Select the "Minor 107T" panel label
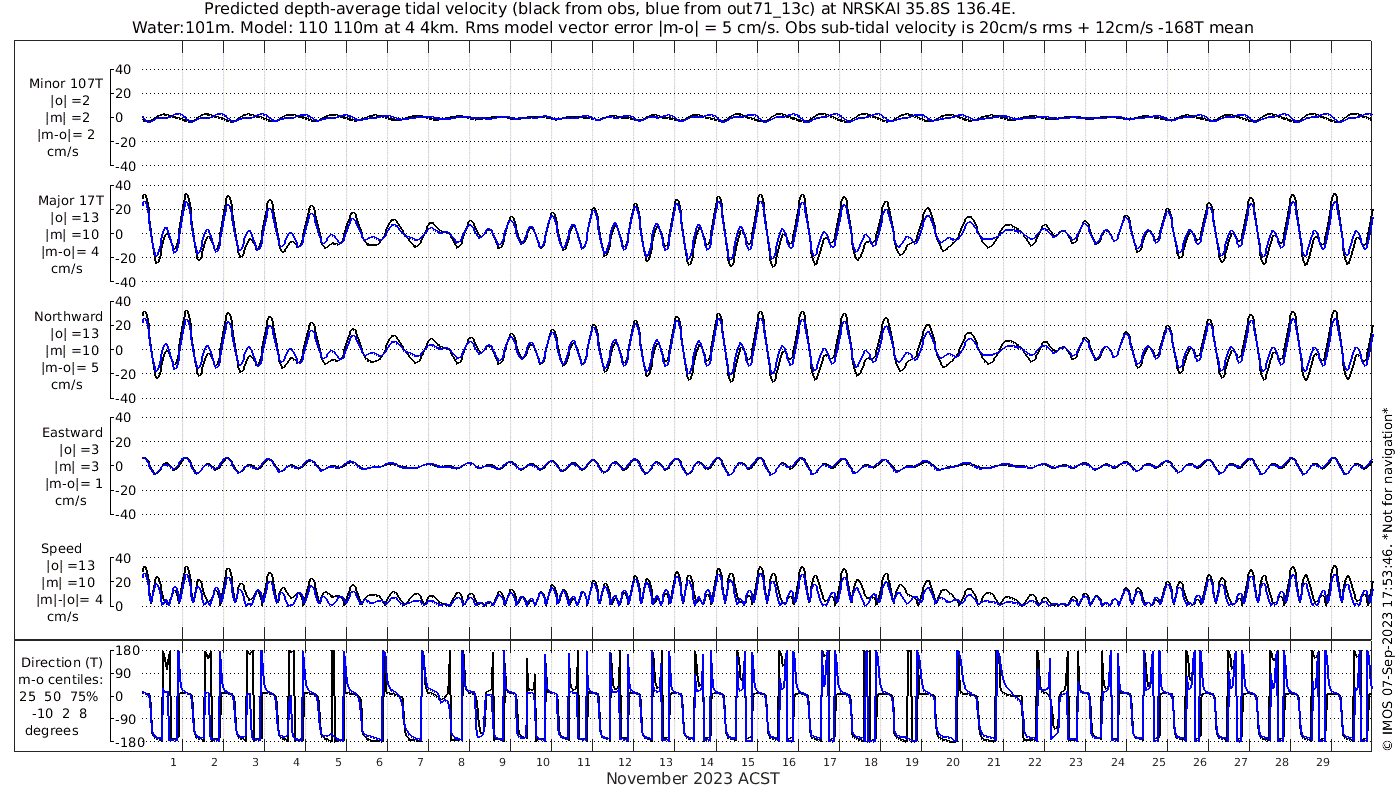 [66, 84]
